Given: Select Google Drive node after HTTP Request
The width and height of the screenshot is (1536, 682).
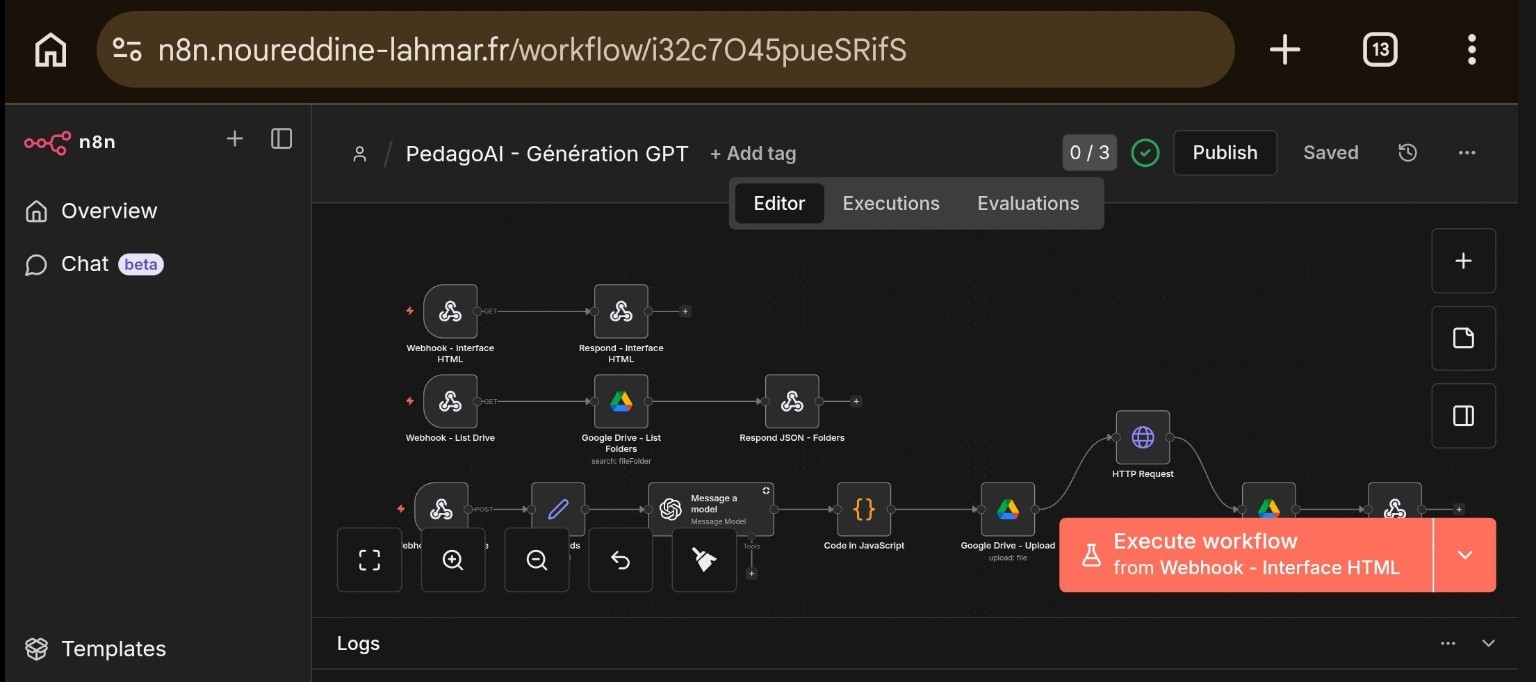Looking at the screenshot, I should click(1269, 500).
